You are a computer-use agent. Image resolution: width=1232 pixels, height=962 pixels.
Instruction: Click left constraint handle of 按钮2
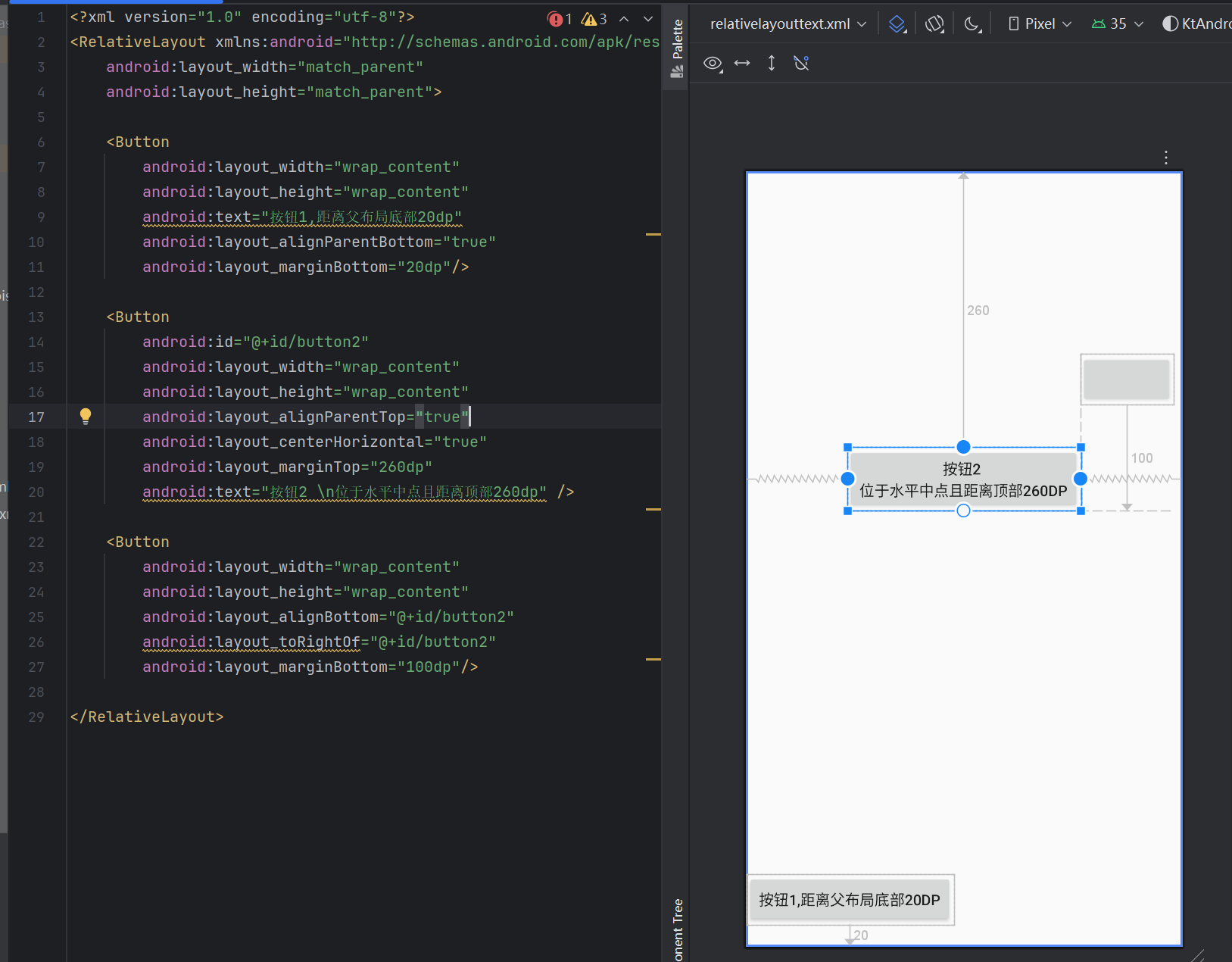point(847,479)
